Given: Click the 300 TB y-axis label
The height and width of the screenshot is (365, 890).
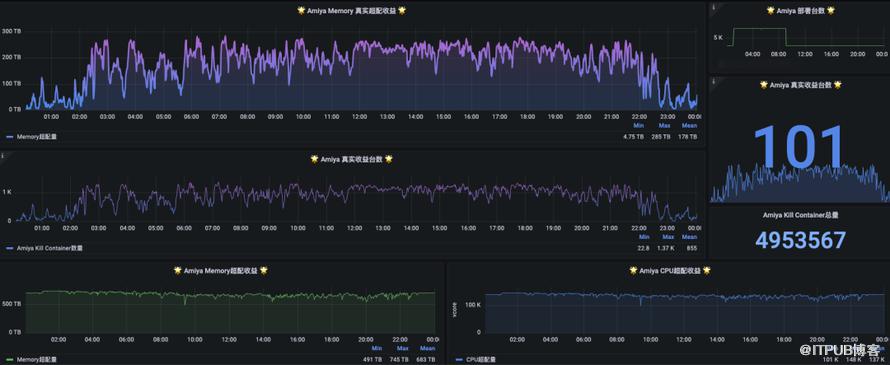Looking at the screenshot, I should (x=11, y=31).
